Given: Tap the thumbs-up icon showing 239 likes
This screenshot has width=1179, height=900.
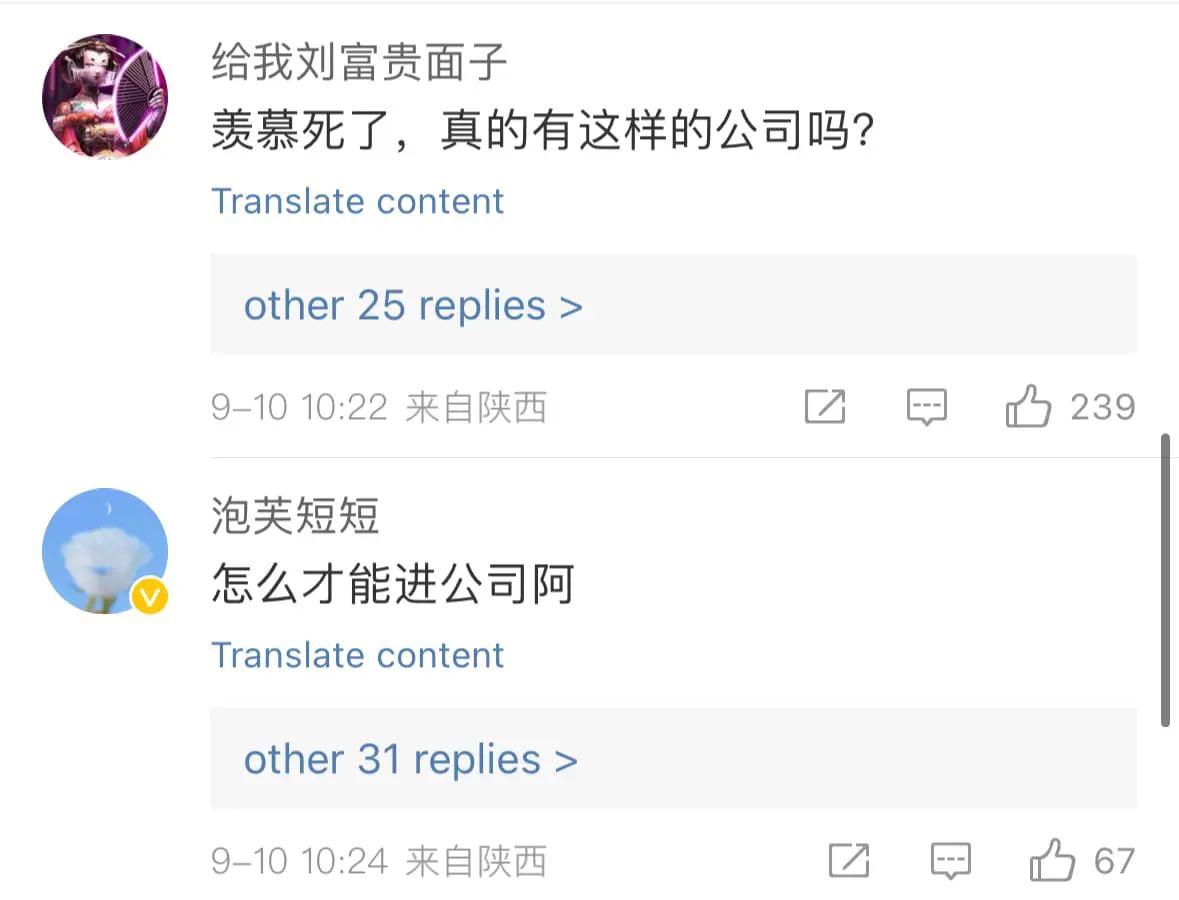Looking at the screenshot, I should click(x=1030, y=405).
